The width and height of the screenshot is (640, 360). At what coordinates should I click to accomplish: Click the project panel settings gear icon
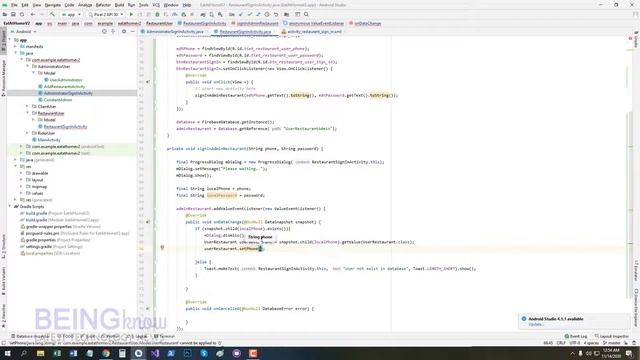pyautogui.click(x=124, y=31)
